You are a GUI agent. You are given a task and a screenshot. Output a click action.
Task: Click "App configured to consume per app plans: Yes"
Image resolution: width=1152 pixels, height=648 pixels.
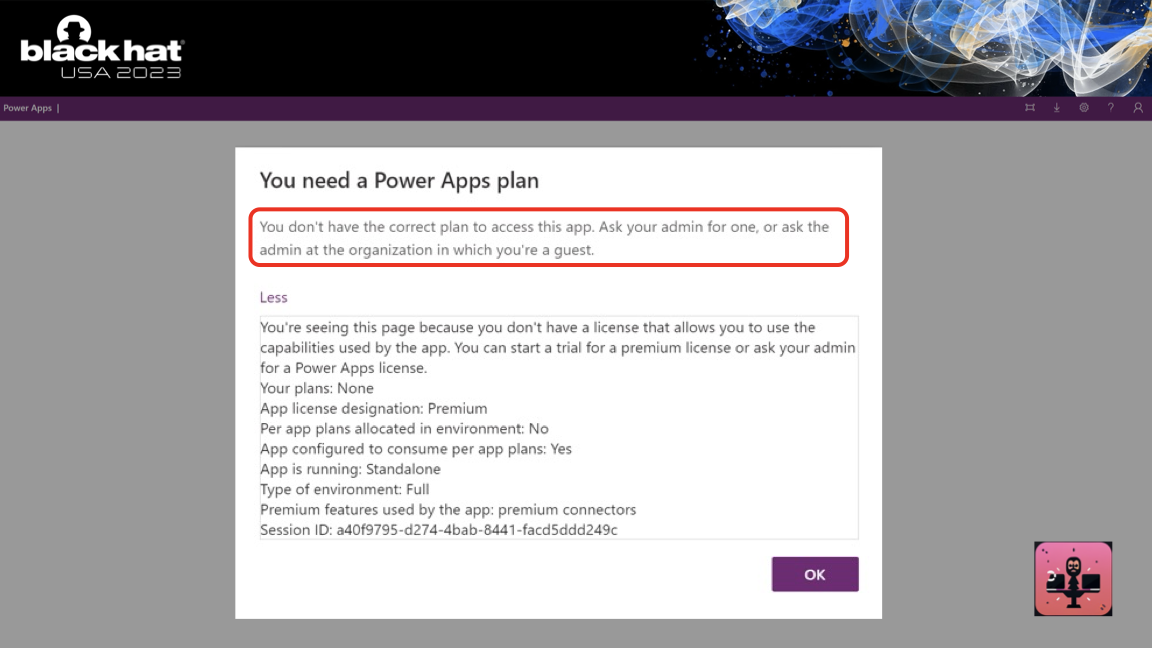(416, 449)
